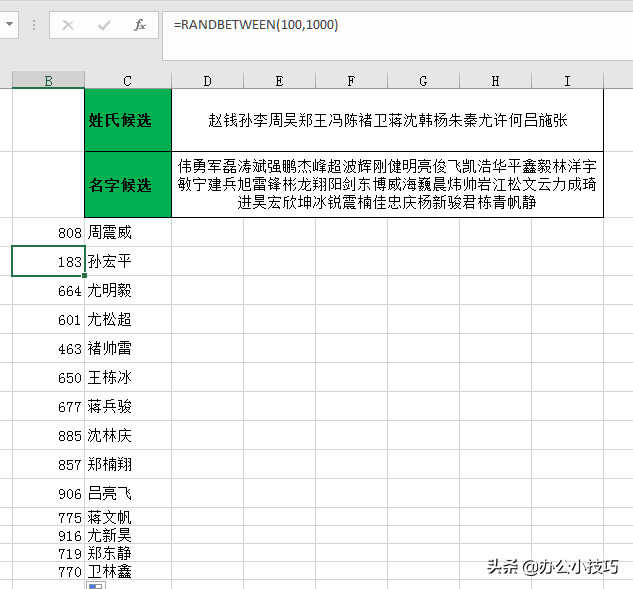
Task: Select column D header
Action: [208, 81]
